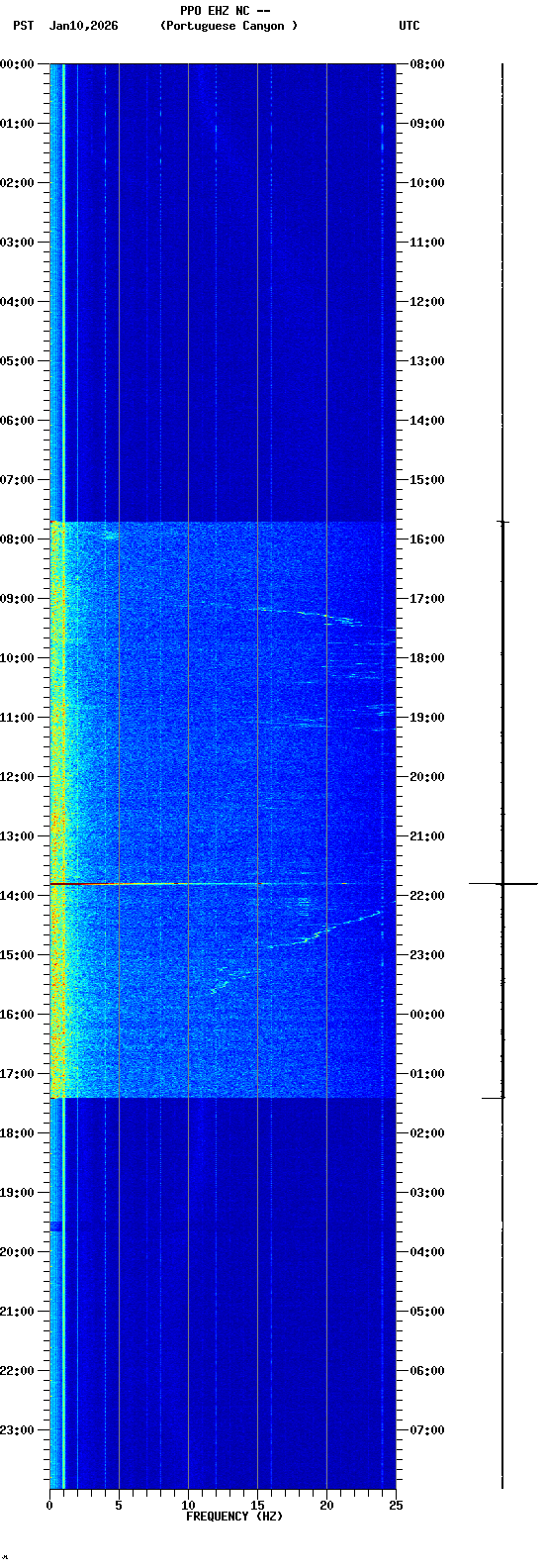Click the 14:00 PST time label
Screen dimensions: 546x1568
point(18,896)
